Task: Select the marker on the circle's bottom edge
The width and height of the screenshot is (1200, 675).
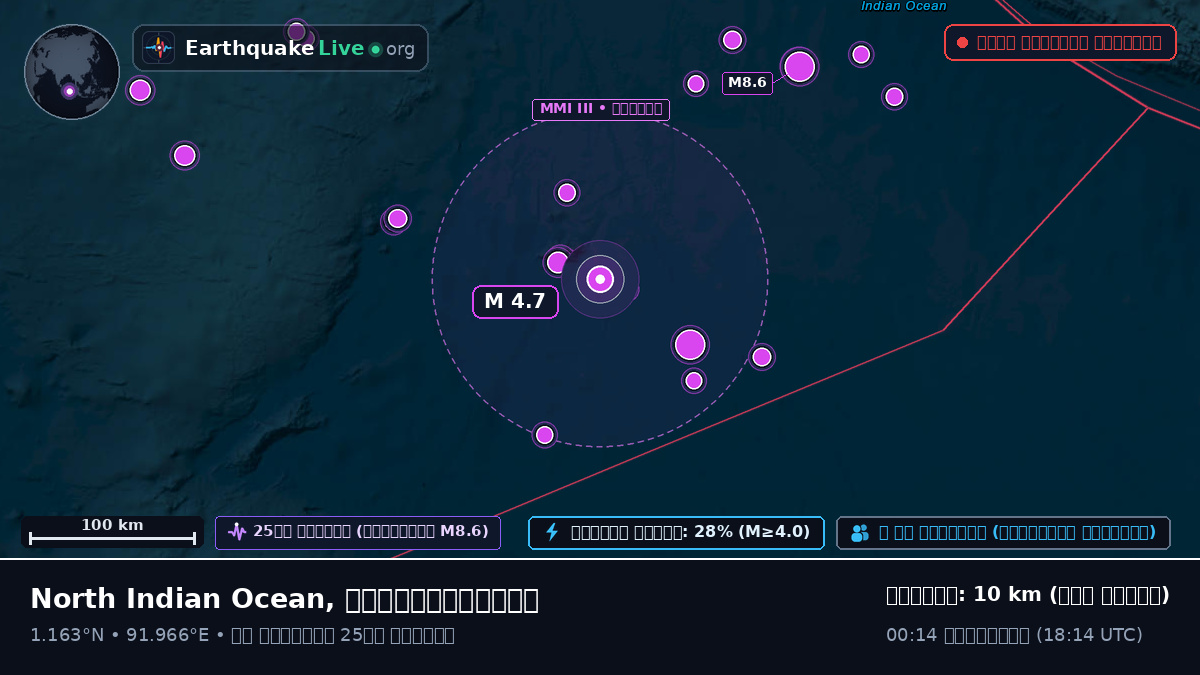Action: point(545,435)
